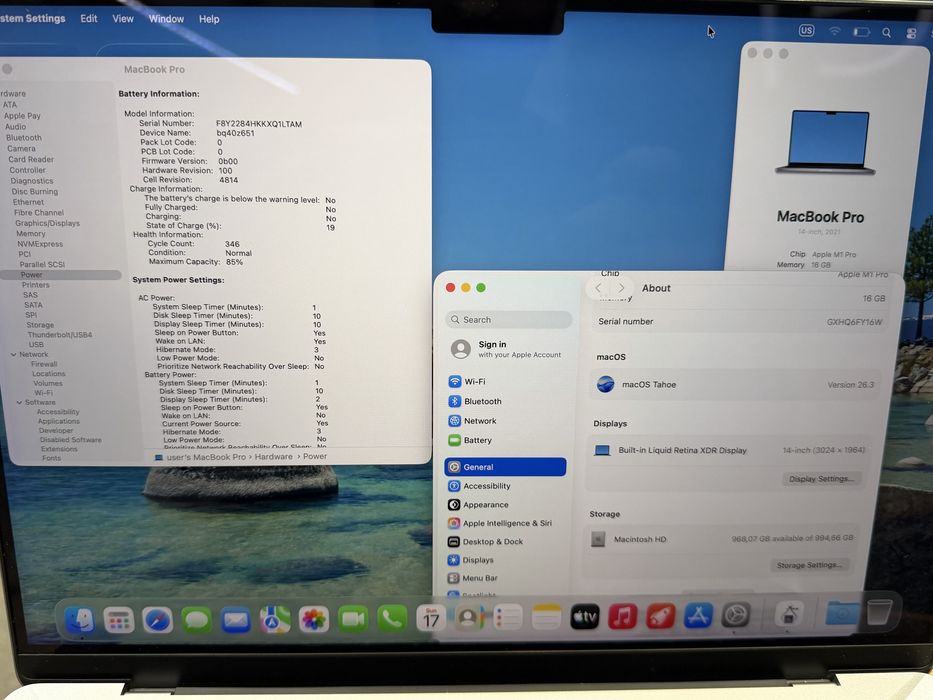Collapse Network section in System Information
The image size is (933, 700).
[x=13, y=354]
